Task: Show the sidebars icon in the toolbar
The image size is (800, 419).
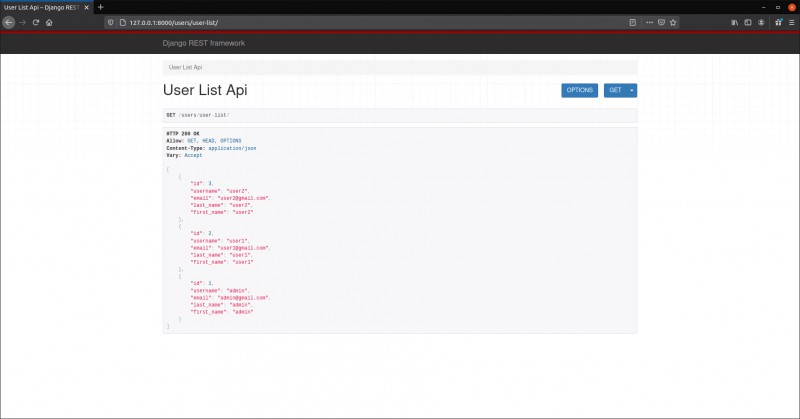Action: (x=748, y=22)
